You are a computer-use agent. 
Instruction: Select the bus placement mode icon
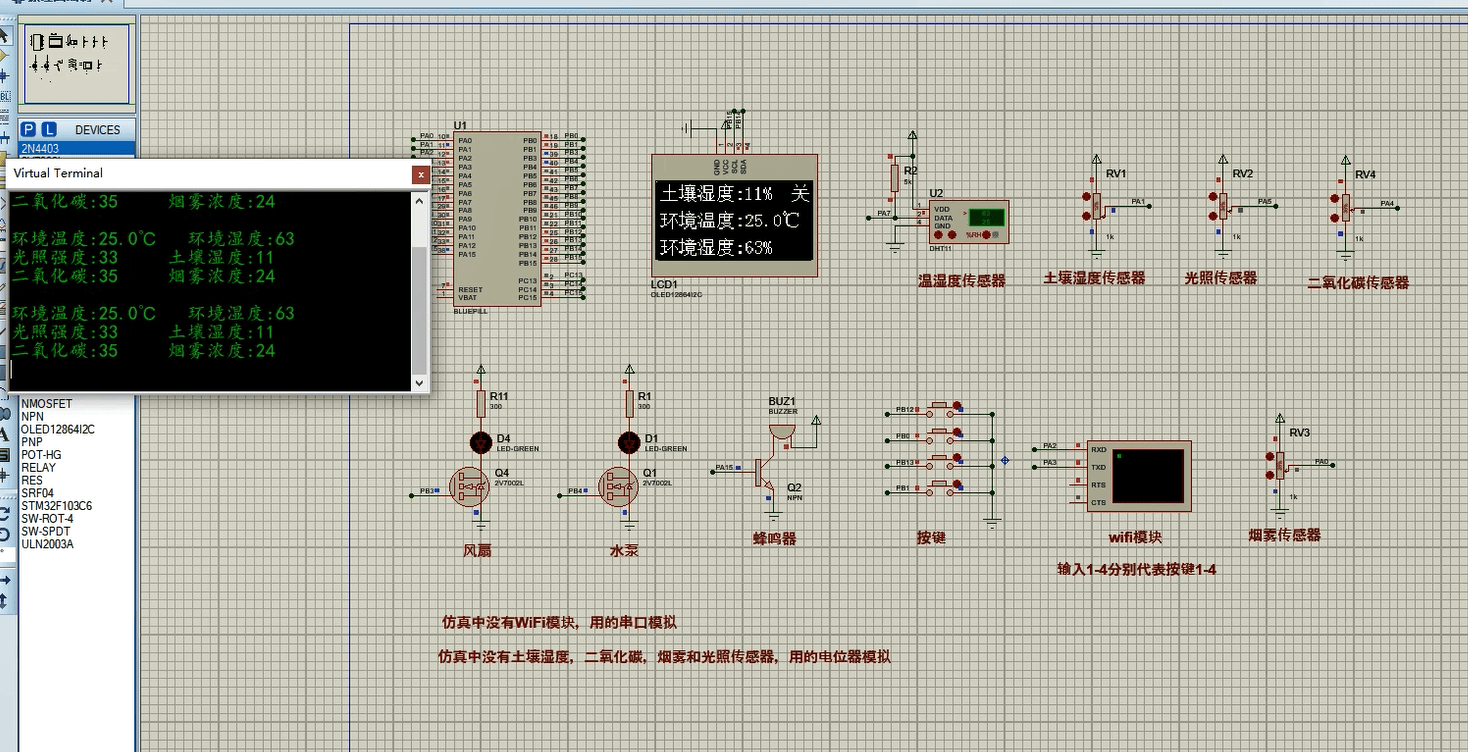(6, 138)
